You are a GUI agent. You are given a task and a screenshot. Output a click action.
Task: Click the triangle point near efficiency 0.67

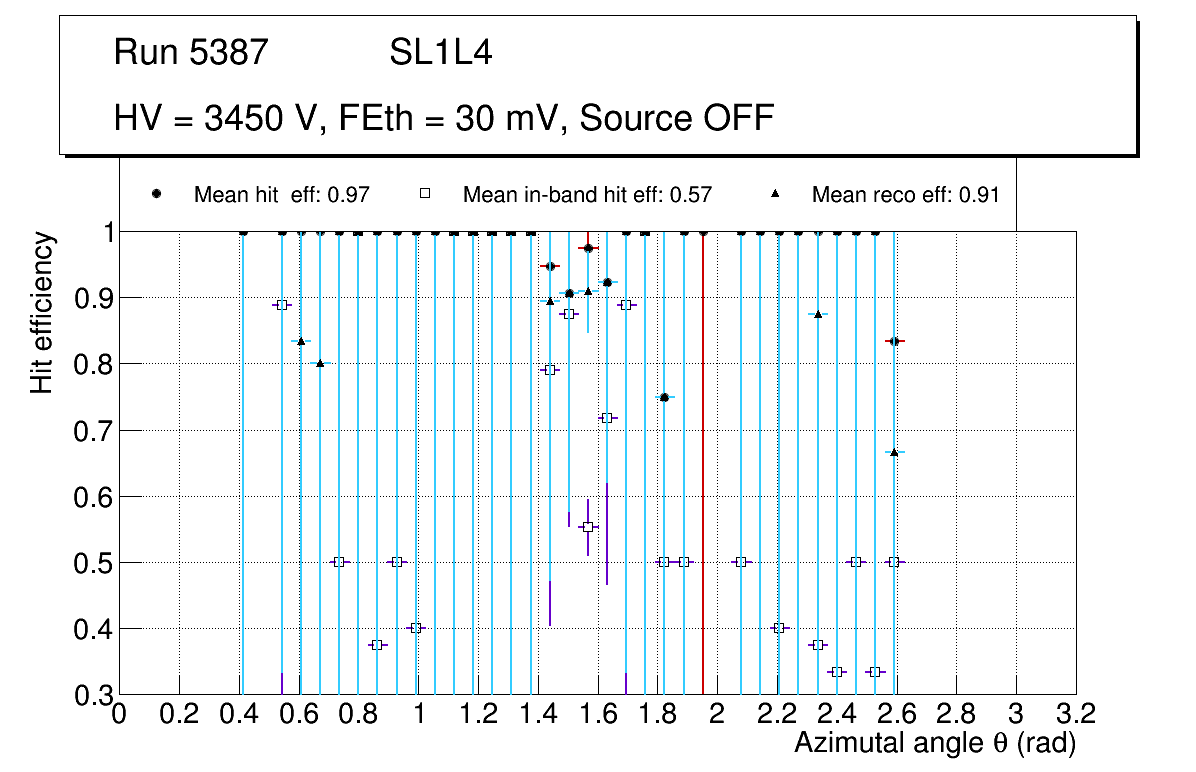894,452
